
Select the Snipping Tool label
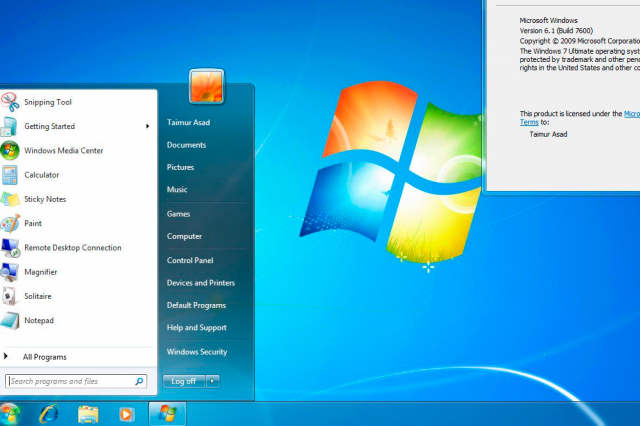pos(48,102)
